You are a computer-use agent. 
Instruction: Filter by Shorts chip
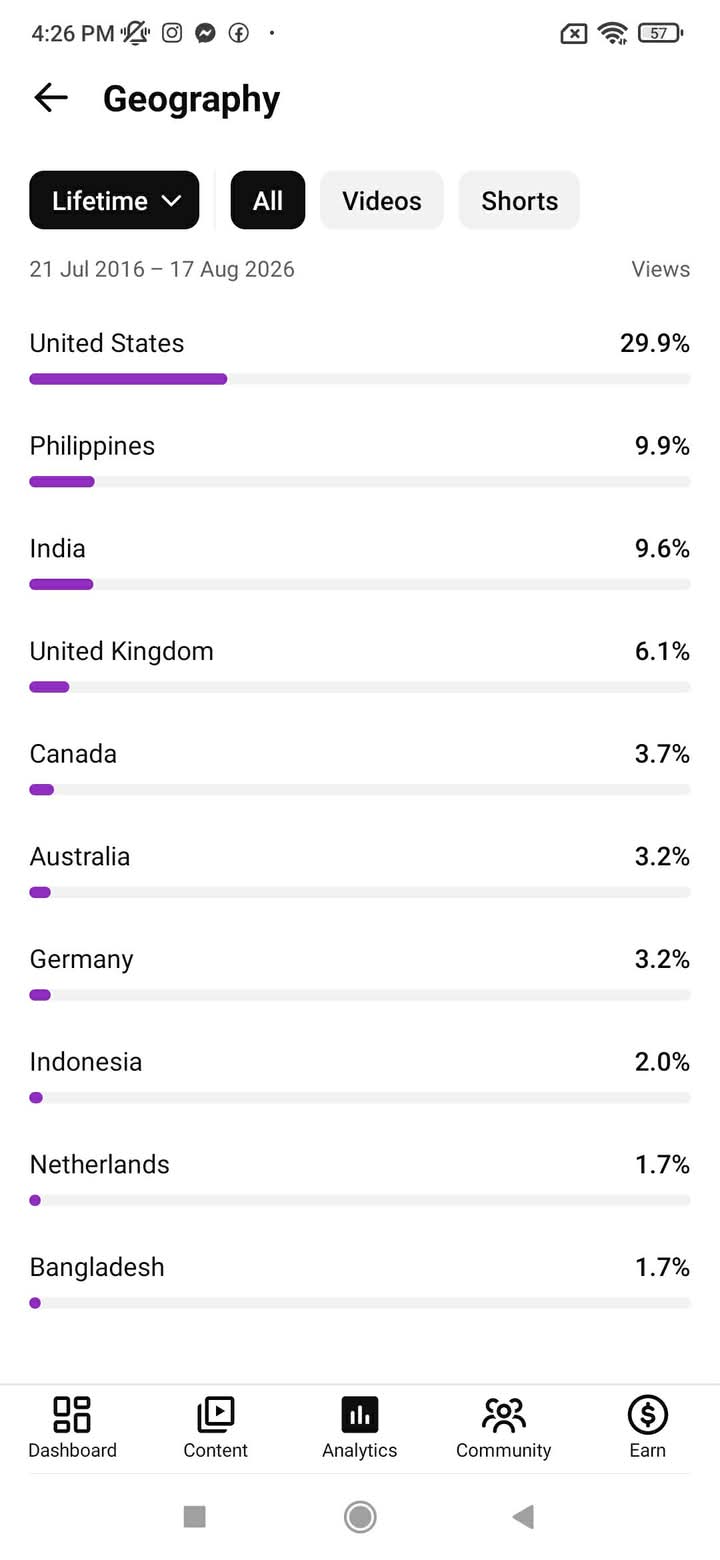(519, 200)
